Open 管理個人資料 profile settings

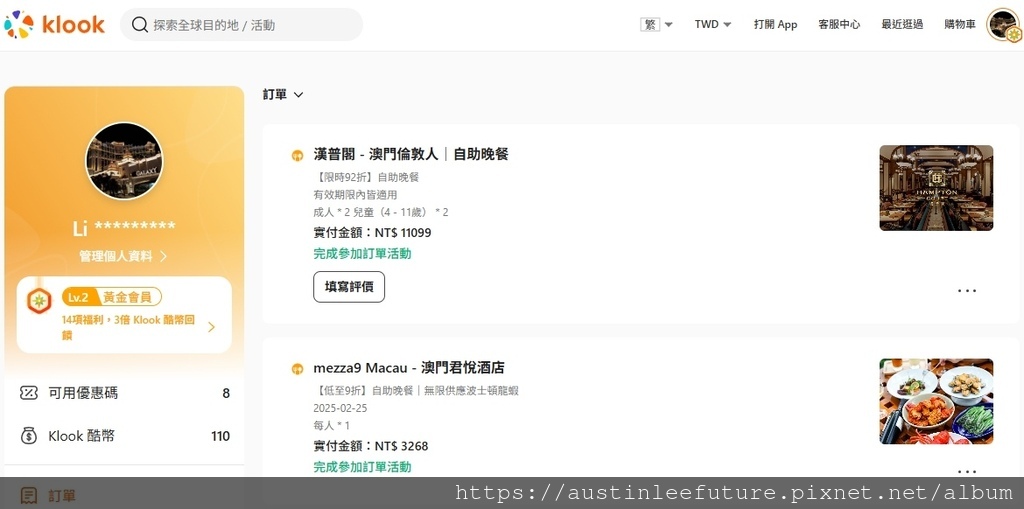(123, 256)
